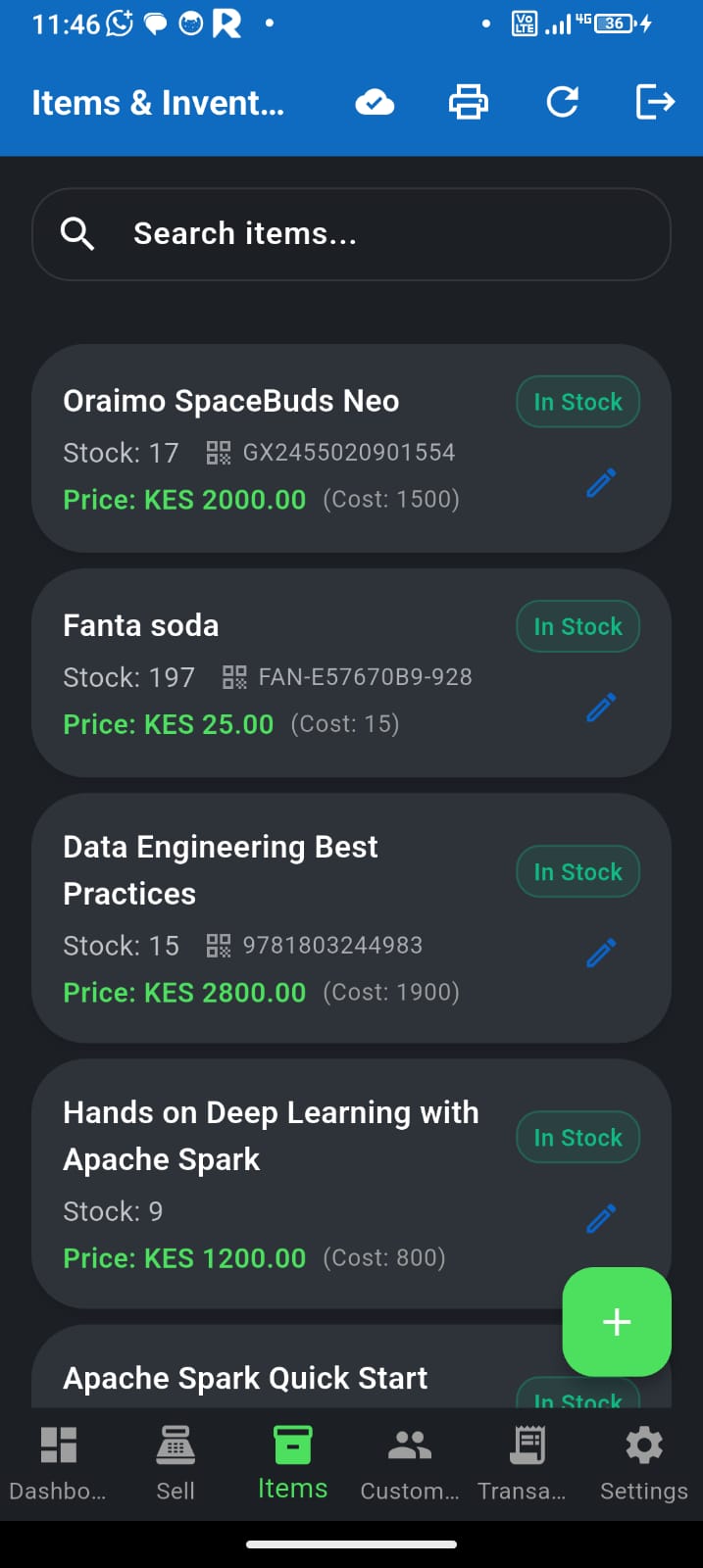Go to the Customers tab

[410, 1463]
